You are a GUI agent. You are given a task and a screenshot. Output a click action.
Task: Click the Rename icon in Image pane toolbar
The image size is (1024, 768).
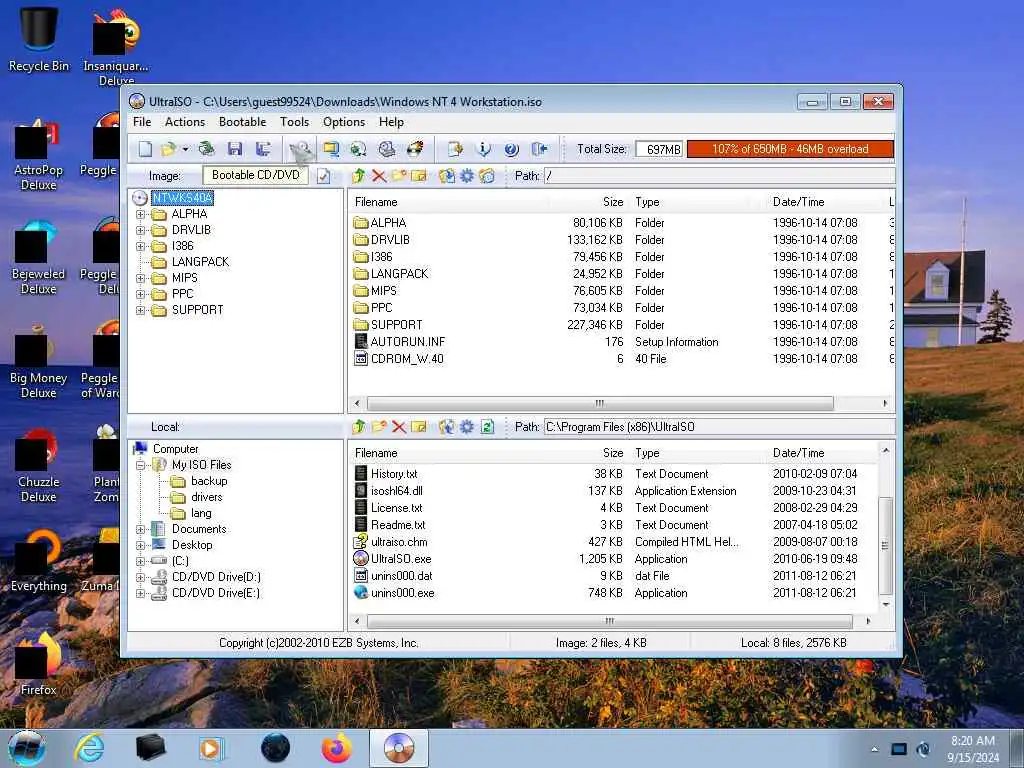click(x=419, y=176)
